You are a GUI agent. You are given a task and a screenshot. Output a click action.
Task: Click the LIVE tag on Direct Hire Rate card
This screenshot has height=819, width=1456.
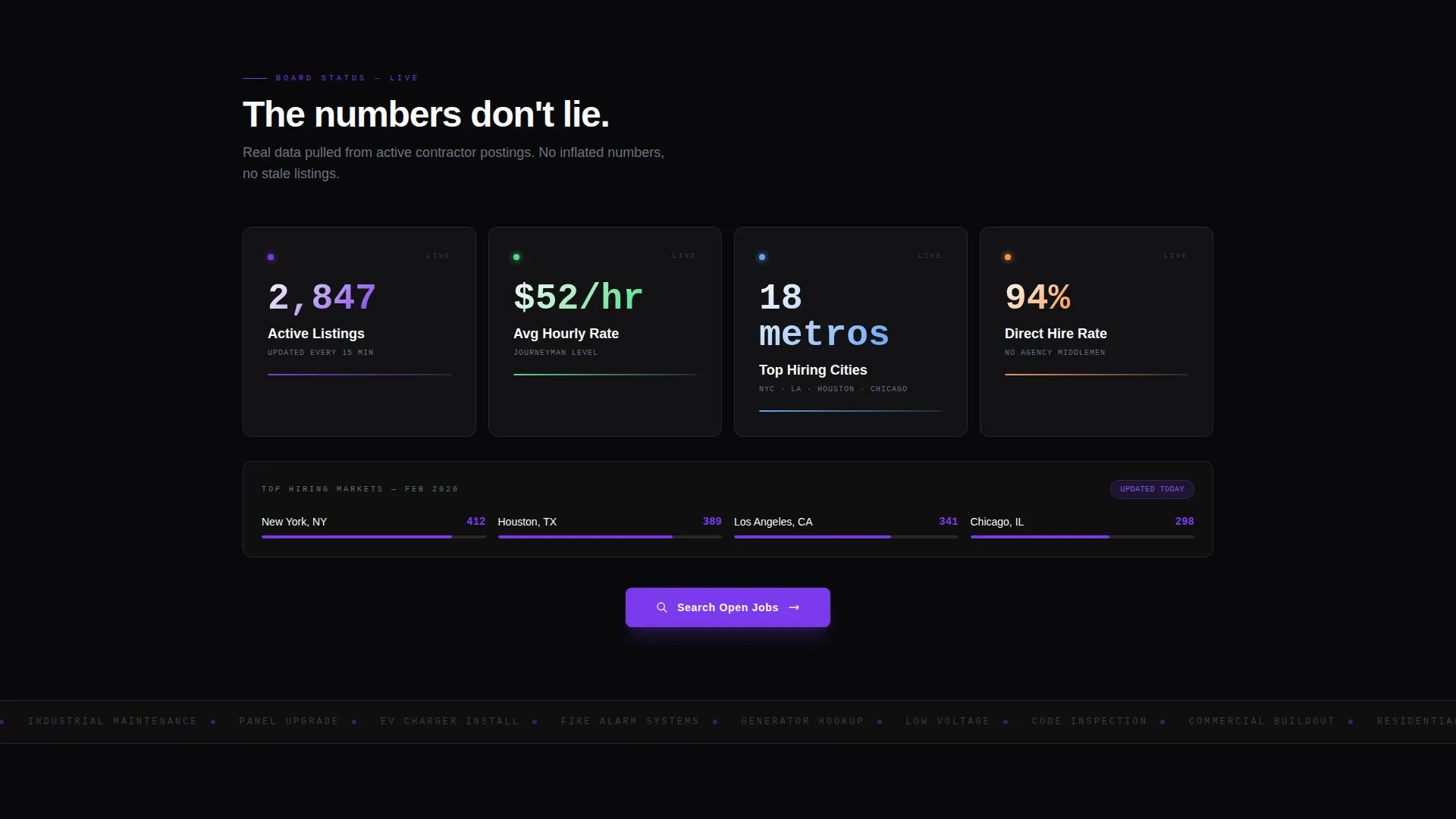(1175, 256)
